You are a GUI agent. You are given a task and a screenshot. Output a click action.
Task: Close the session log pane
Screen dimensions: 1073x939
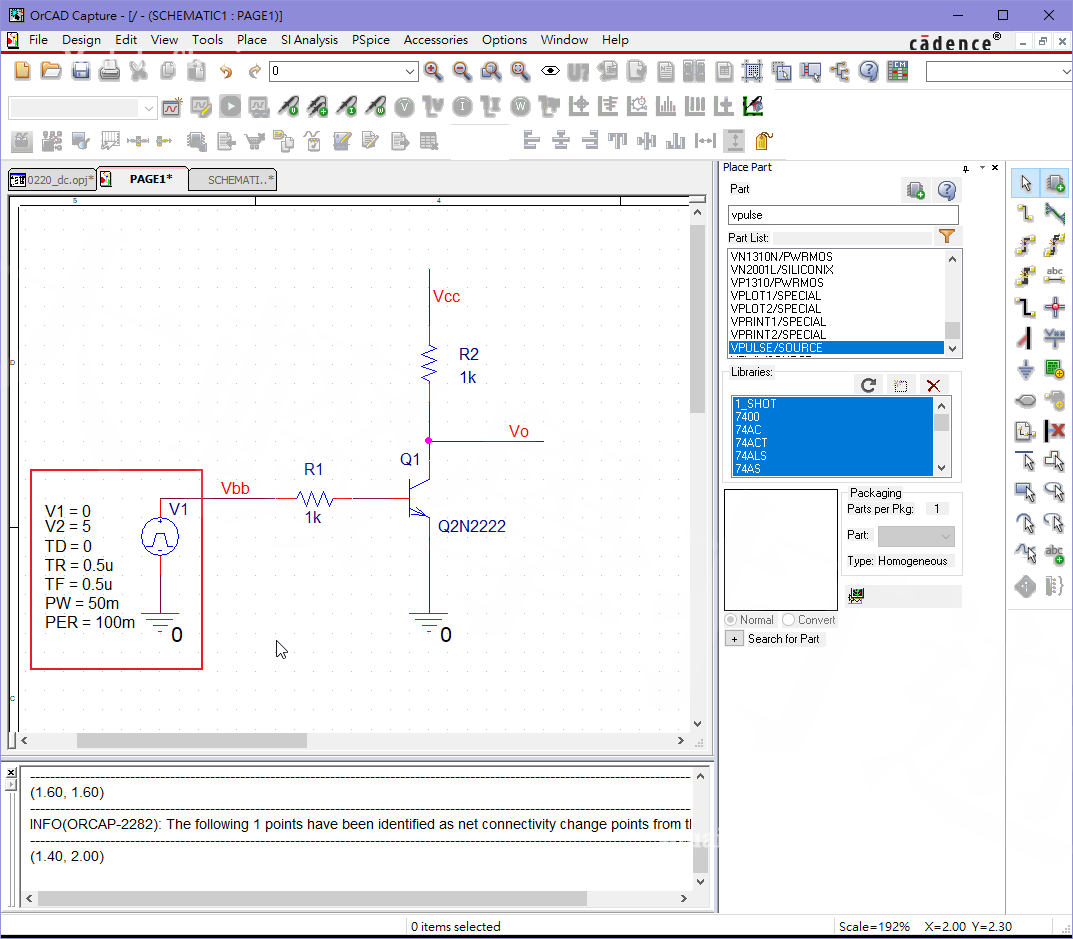[x=11, y=773]
